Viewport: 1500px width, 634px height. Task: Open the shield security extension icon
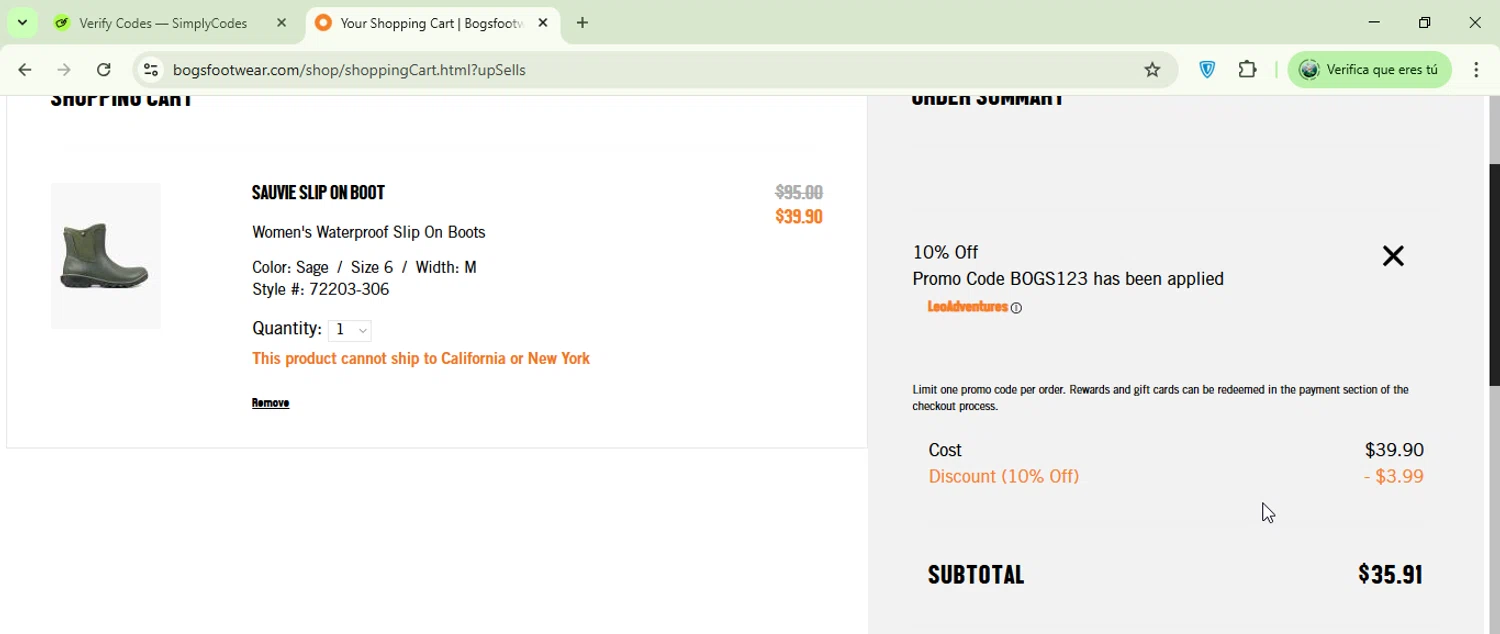click(x=1207, y=70)
